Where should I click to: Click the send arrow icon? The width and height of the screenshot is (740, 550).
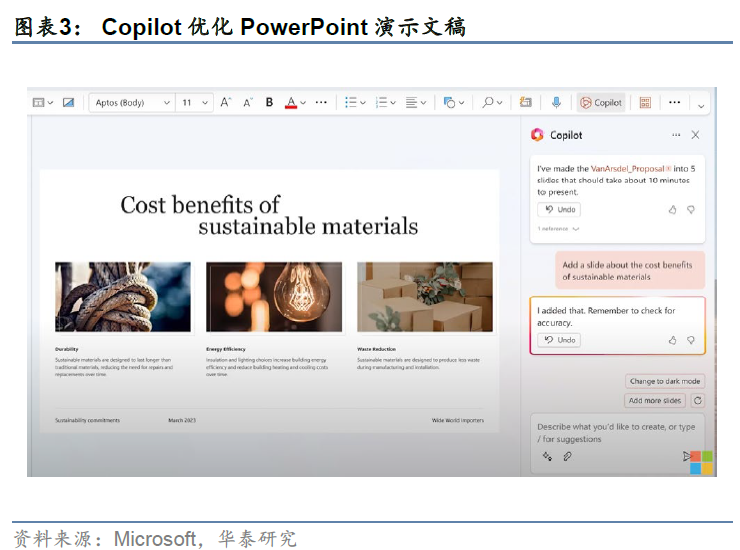687,456
